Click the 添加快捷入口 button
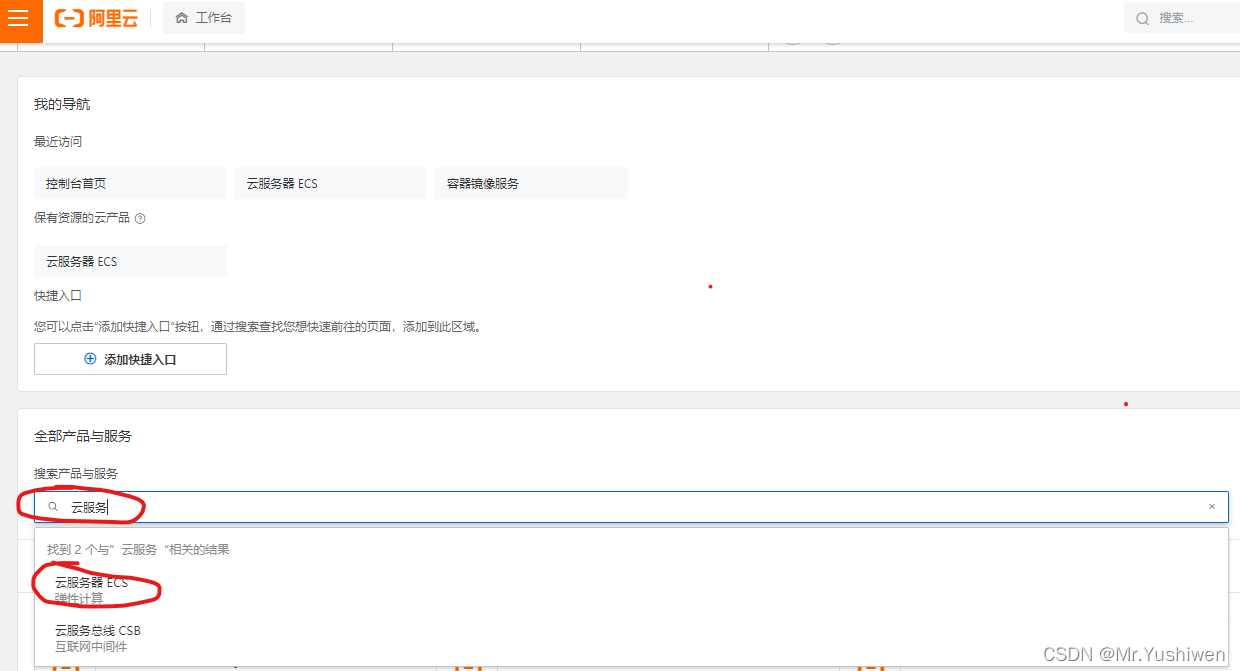This screenshot has height=671, width=1240. coord(130,359)
